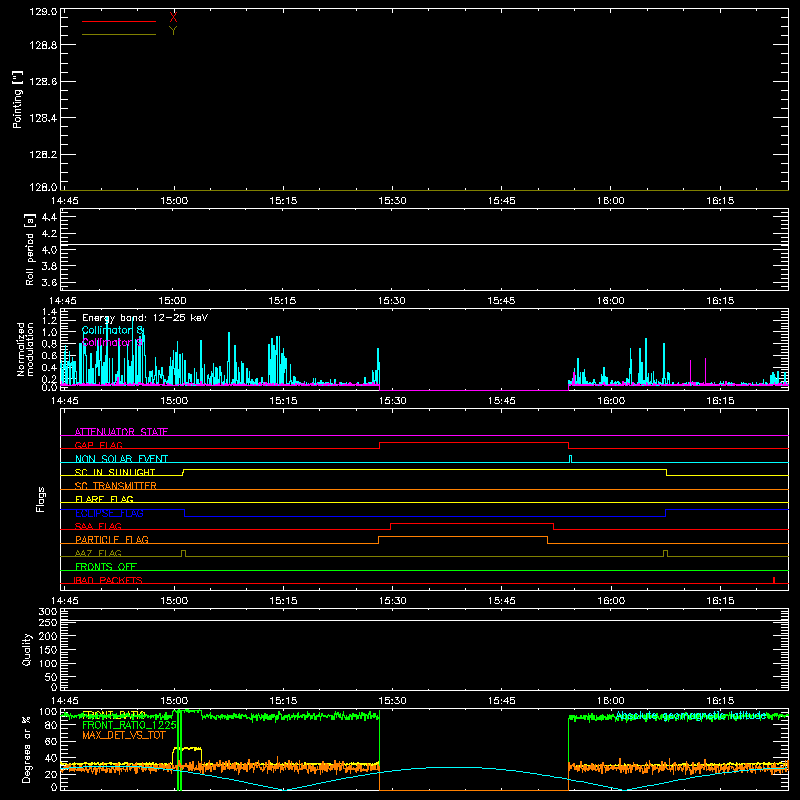Click the FLARE_FLAG label

104,499
